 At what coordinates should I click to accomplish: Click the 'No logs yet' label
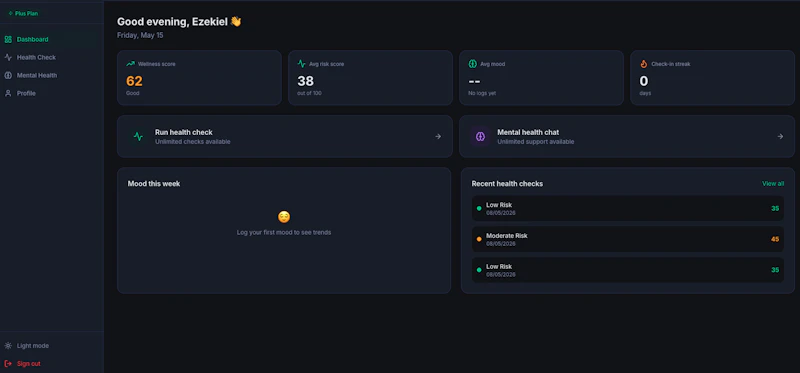tap(482, 93)
